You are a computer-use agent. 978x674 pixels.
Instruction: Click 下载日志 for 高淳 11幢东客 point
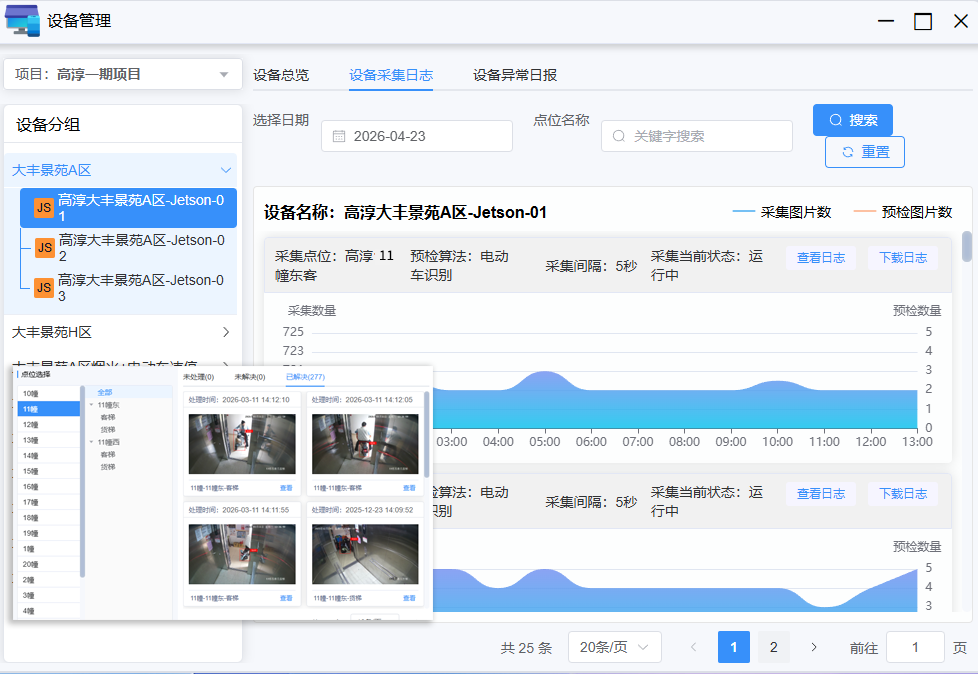pyautogui.click(x=903, y=258)
